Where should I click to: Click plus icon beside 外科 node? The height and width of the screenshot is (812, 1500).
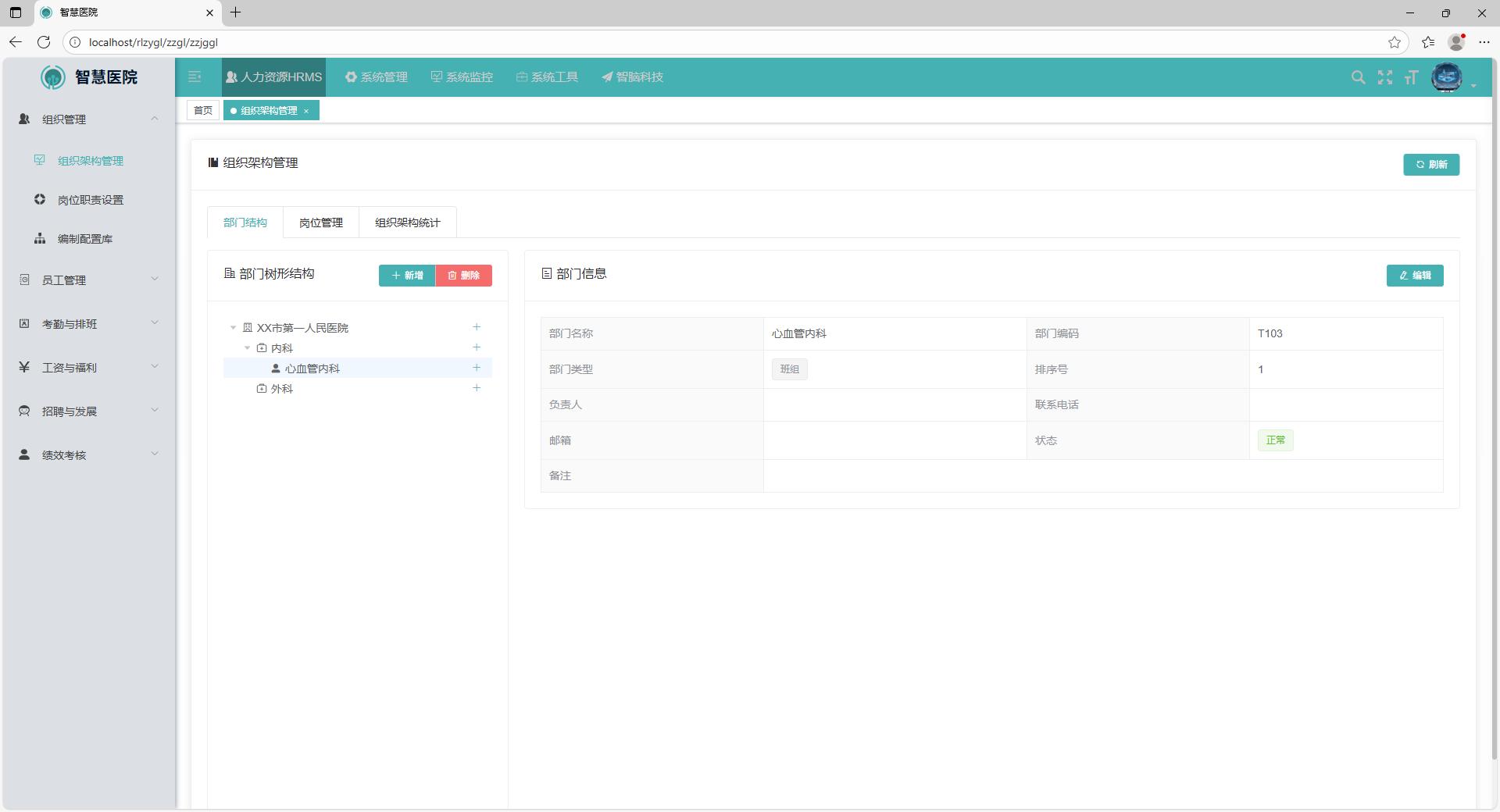(477, 388)
